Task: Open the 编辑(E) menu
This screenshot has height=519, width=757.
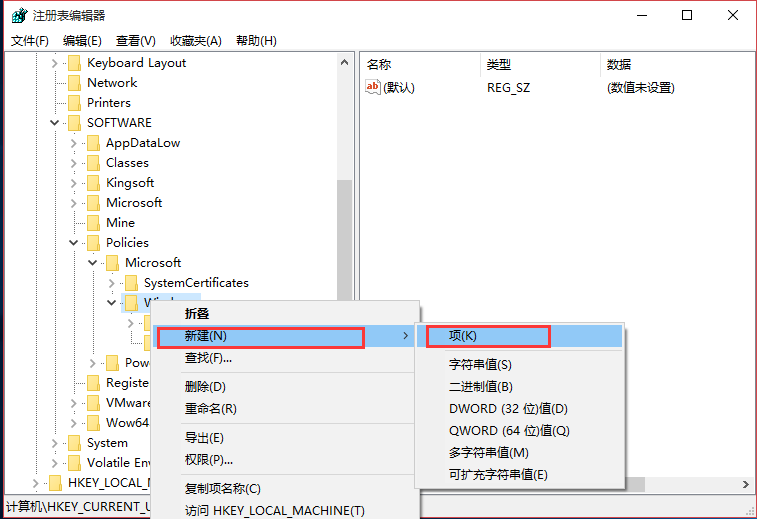Action: [x=82, y=41]
